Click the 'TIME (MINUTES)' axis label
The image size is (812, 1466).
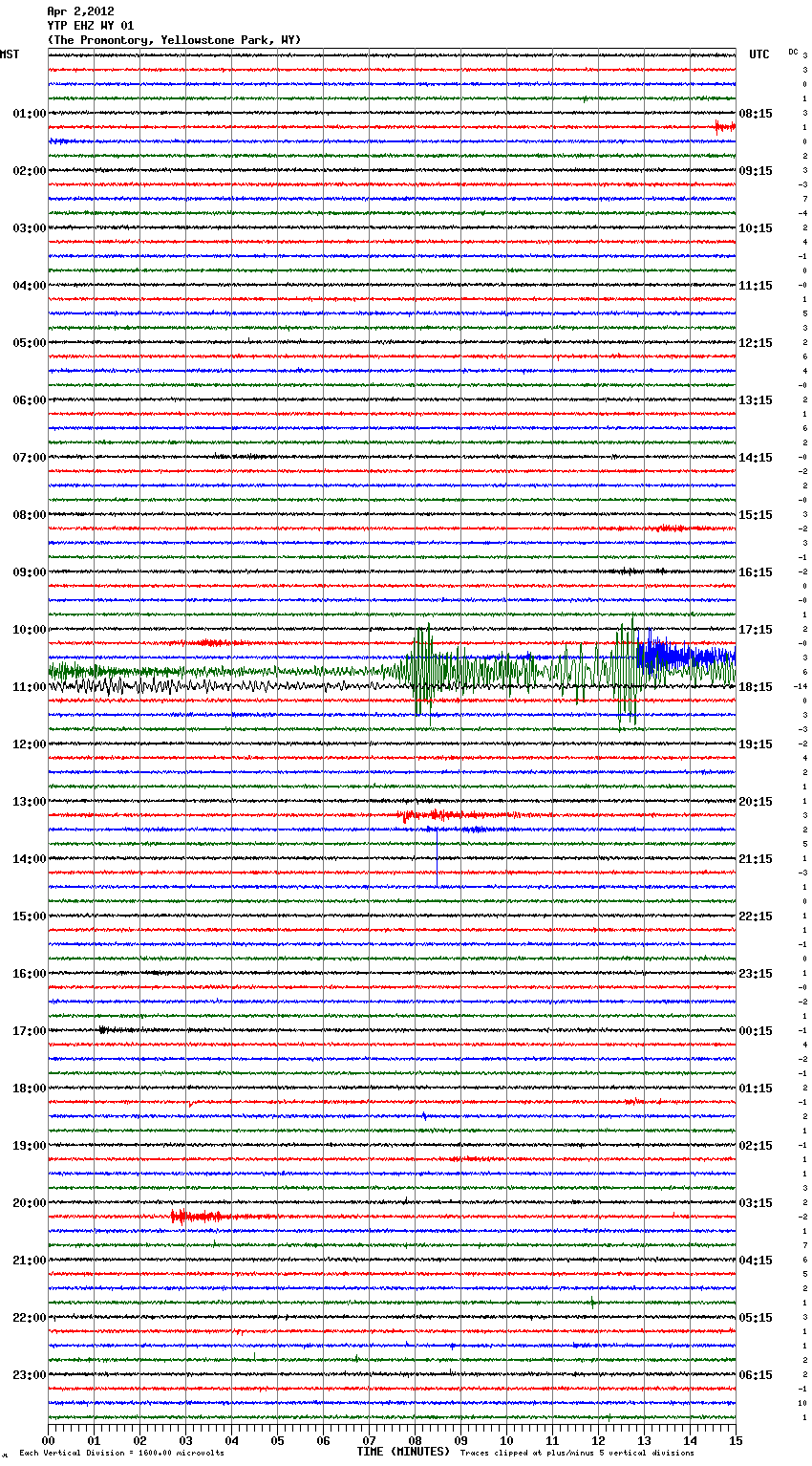(403, 1452)
